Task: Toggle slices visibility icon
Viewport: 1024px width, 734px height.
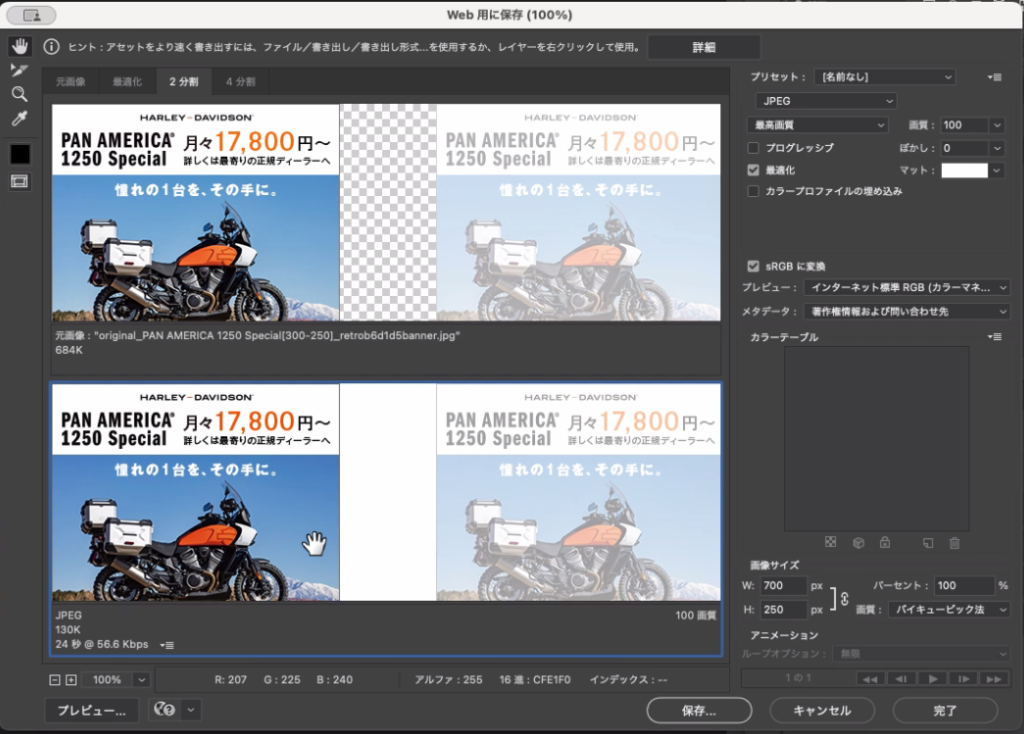Action: pos(20,181)
